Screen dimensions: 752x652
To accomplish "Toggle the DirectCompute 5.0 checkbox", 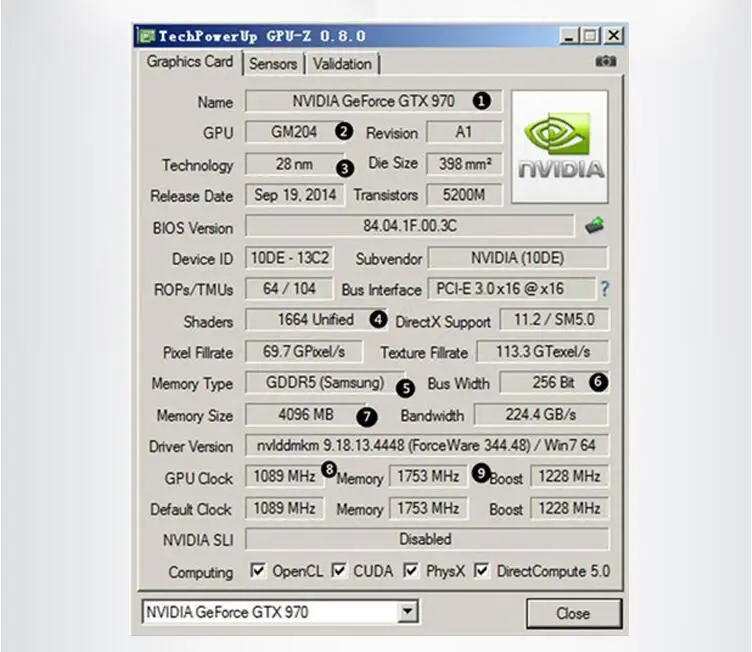I will click(481, 571).
